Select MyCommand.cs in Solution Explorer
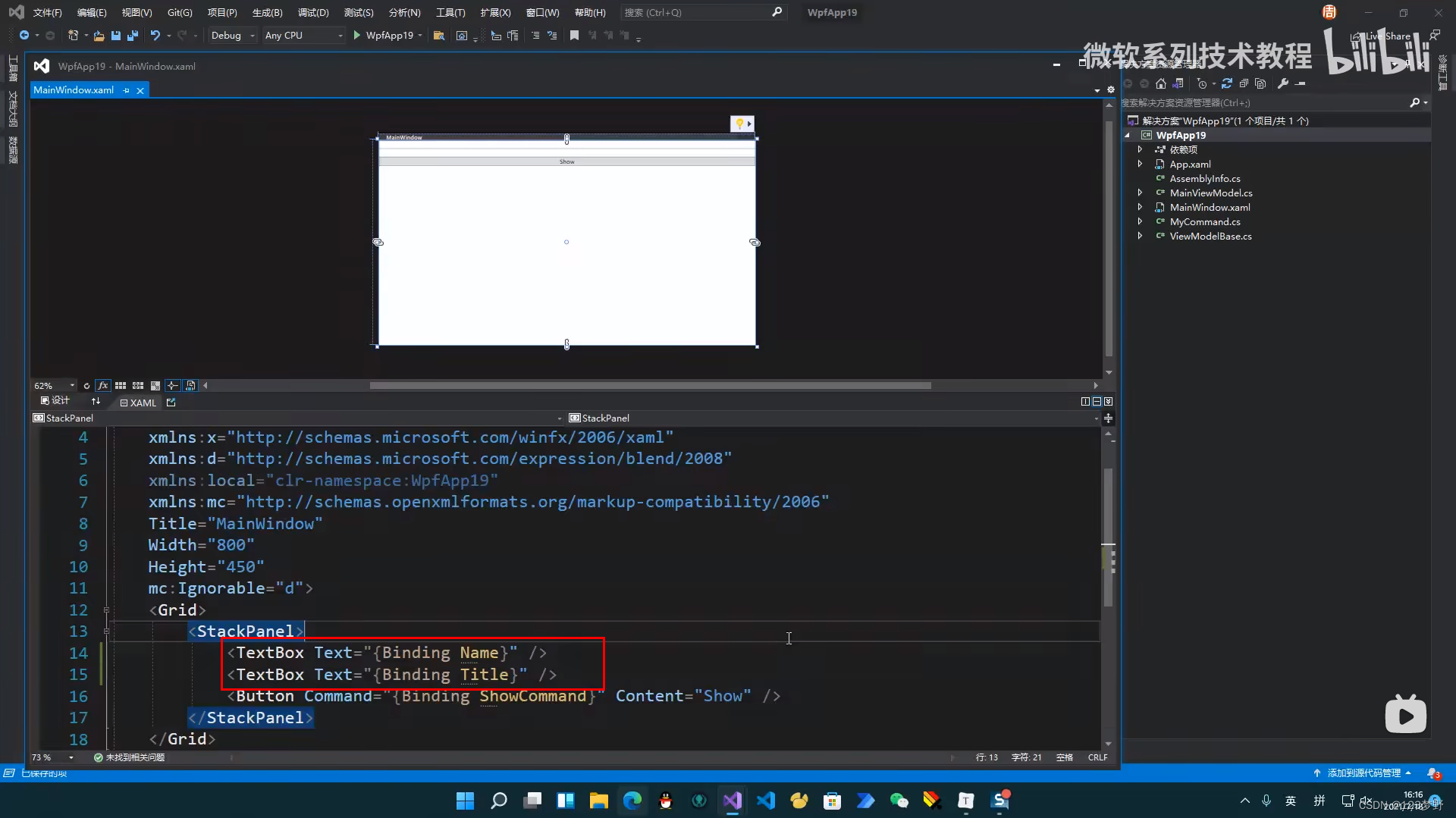The image size is (1456, 818). (1204, 222)
